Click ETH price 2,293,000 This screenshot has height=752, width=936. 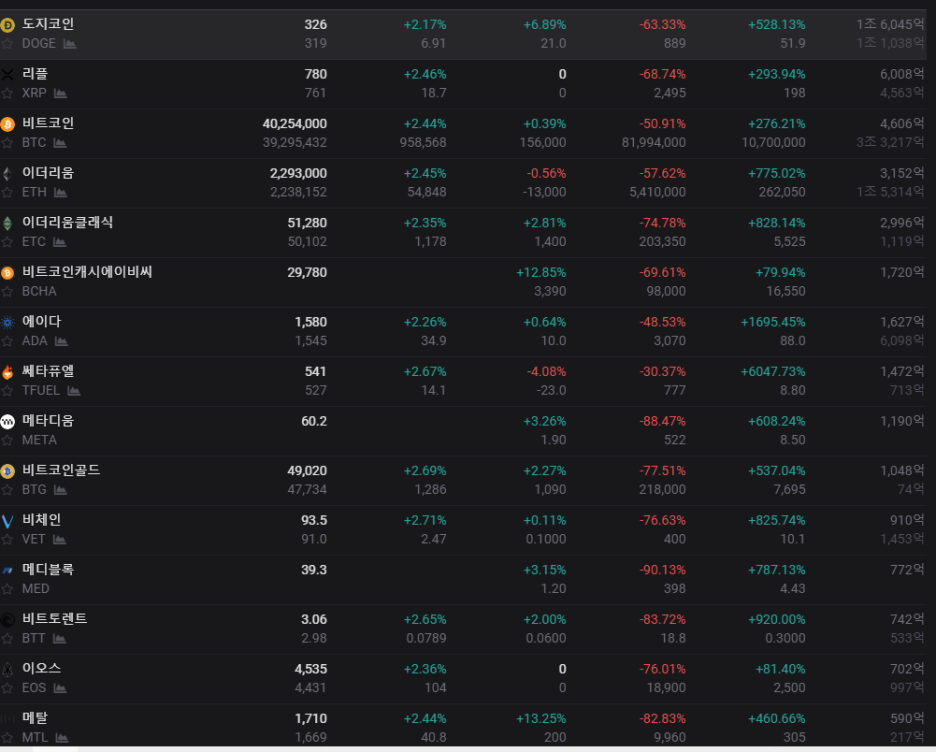coord(298,173)
